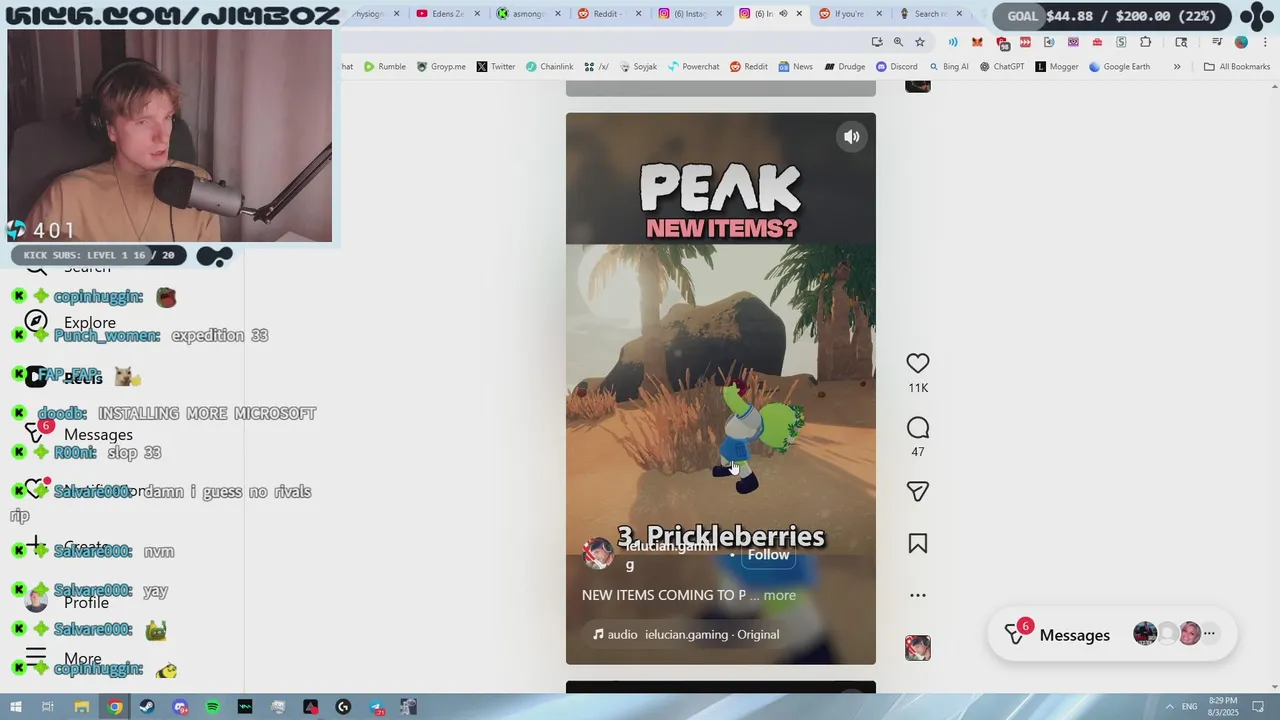
Task: Open the Rumble bookmark
Action: 385,67
